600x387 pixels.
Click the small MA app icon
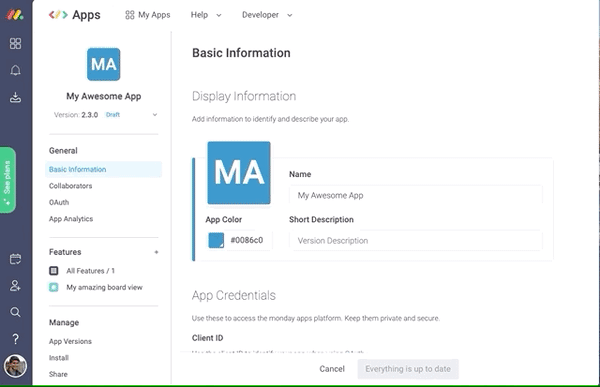(103, 64)
